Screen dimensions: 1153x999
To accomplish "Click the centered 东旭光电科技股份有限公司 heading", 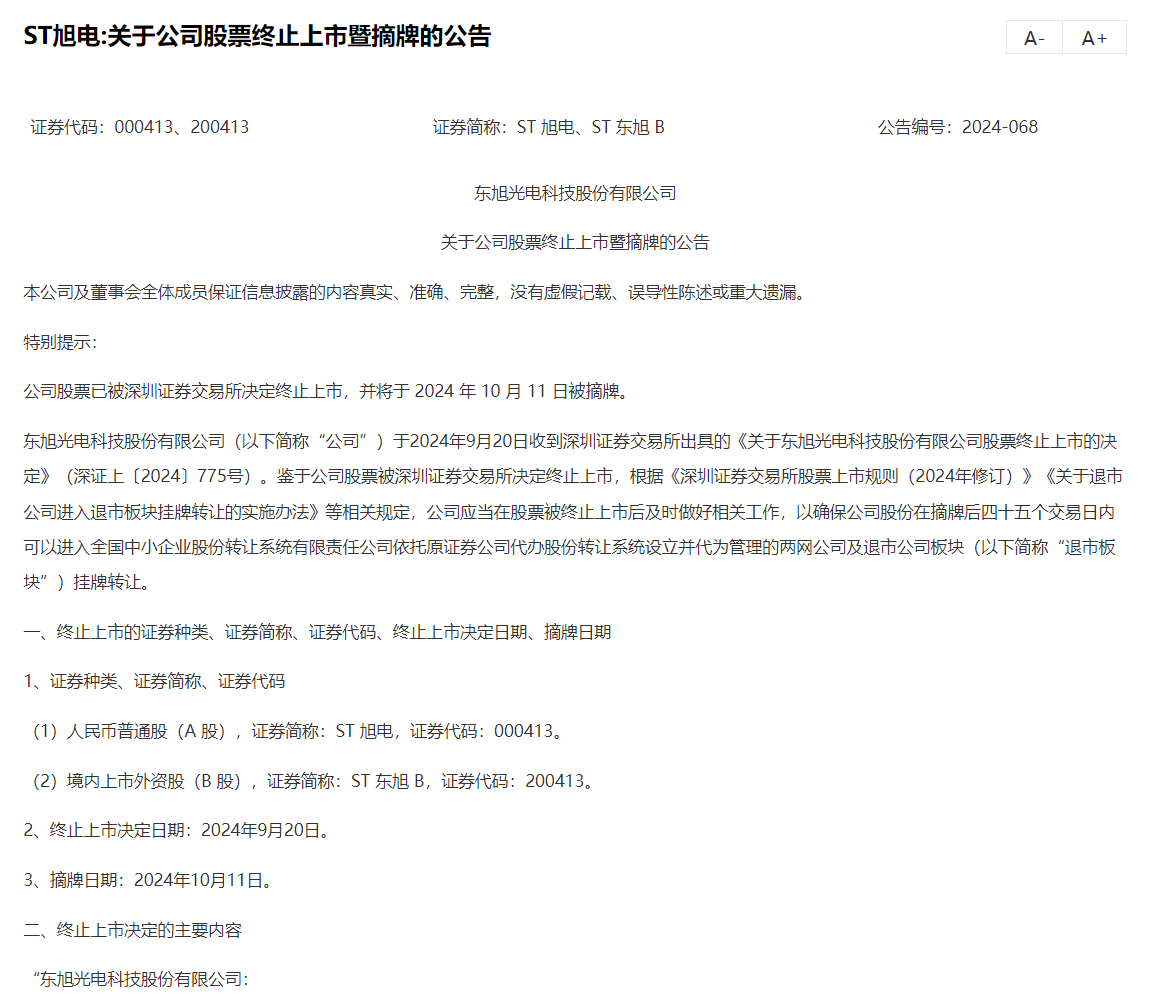I will click(x=575, y=193).
